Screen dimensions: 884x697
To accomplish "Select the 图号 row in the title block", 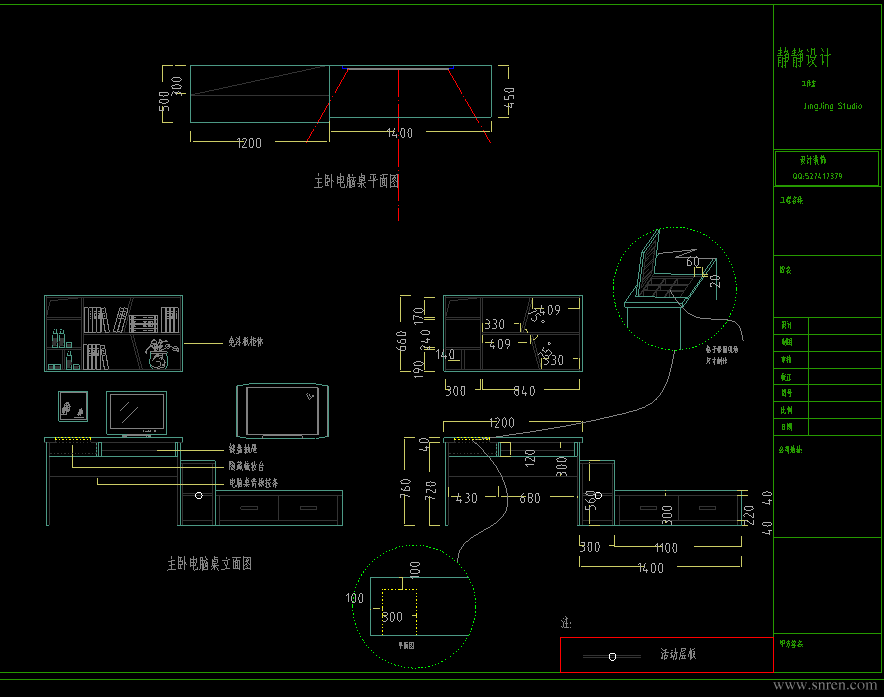I will (826, 393).
